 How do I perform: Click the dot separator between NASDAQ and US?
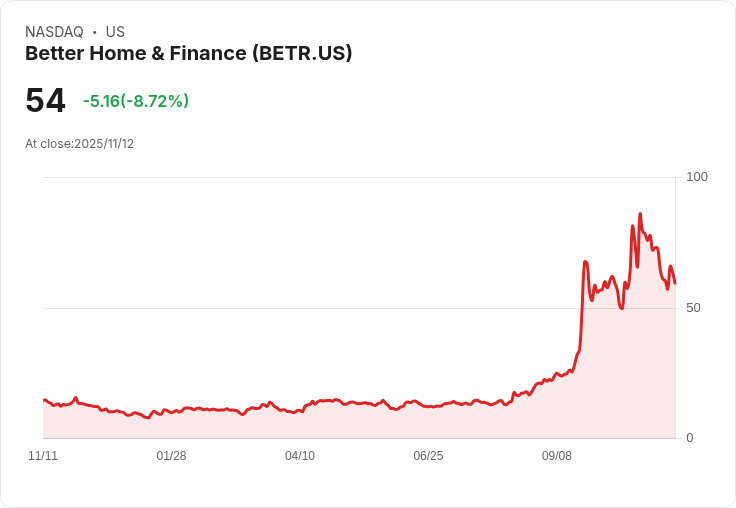click(95, 32)
